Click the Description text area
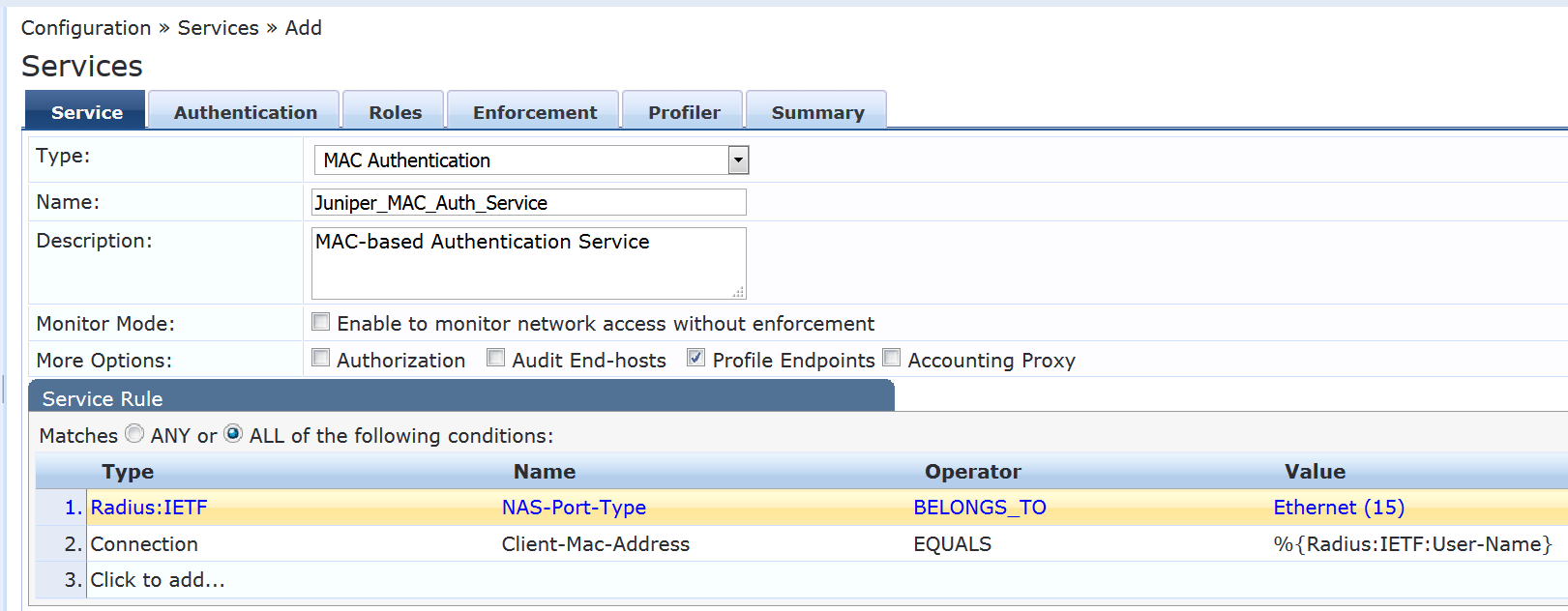The image size is (1568, 611). click(x=528, y=264)
